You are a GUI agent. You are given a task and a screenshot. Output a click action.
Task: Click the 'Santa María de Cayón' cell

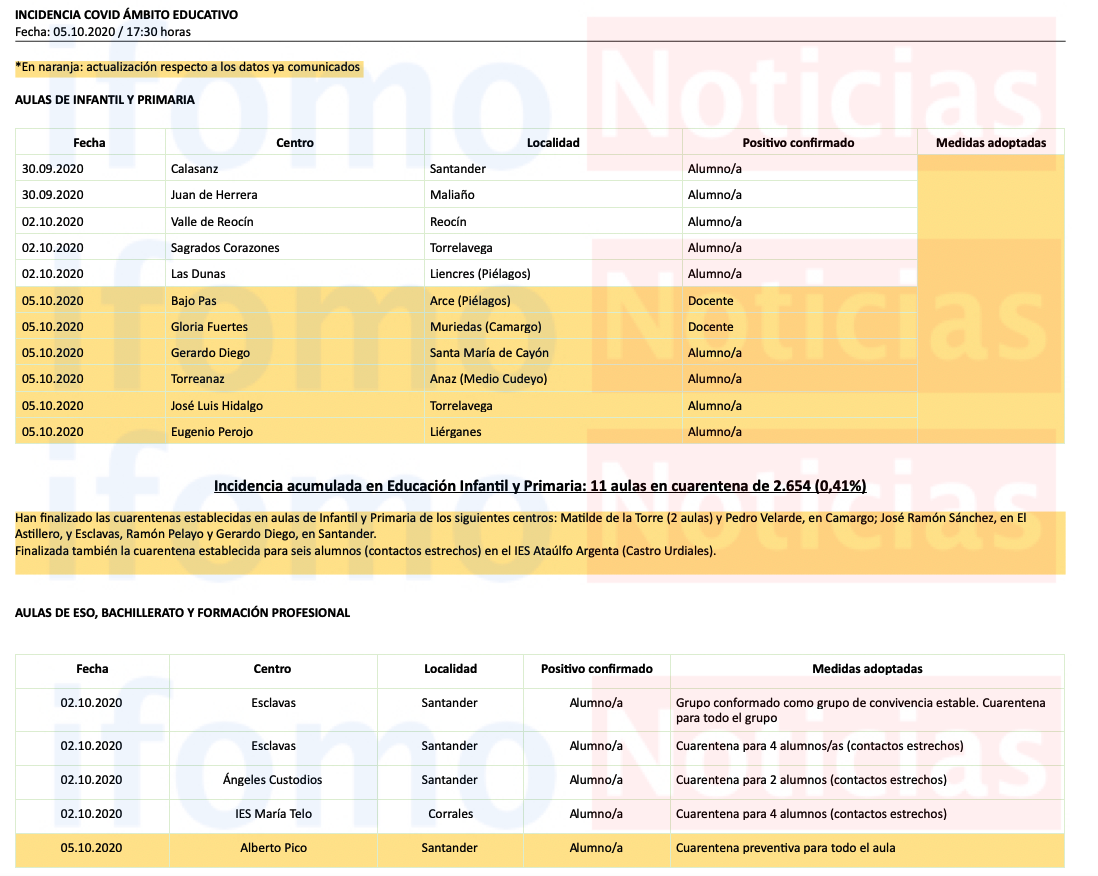[x=489, y=353]
